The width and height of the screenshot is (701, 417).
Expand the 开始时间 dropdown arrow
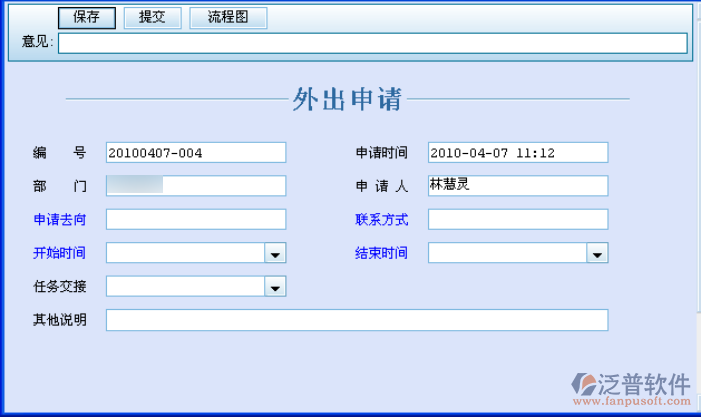[x=275, y=254]
